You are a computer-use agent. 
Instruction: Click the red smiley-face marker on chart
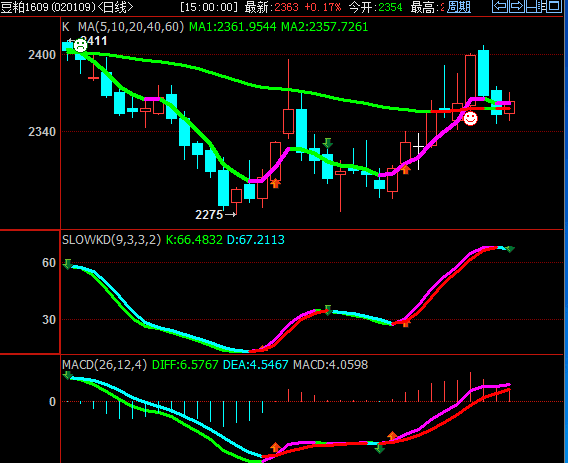[x=470, y=118]
